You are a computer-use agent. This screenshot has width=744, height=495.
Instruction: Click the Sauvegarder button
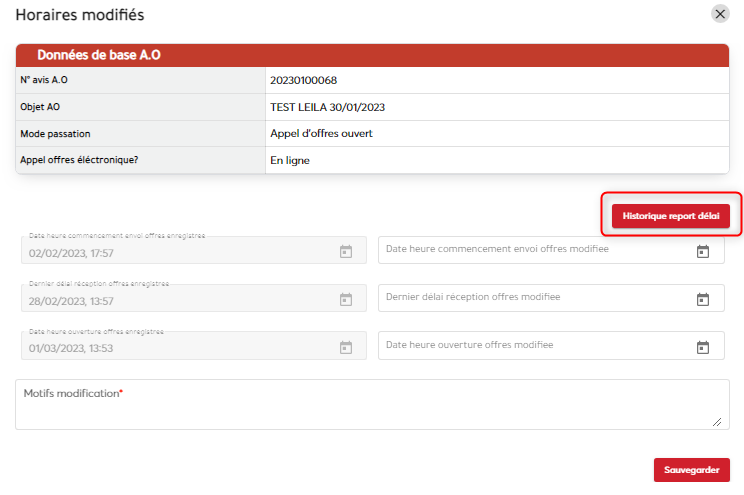[x=691, y=470]
